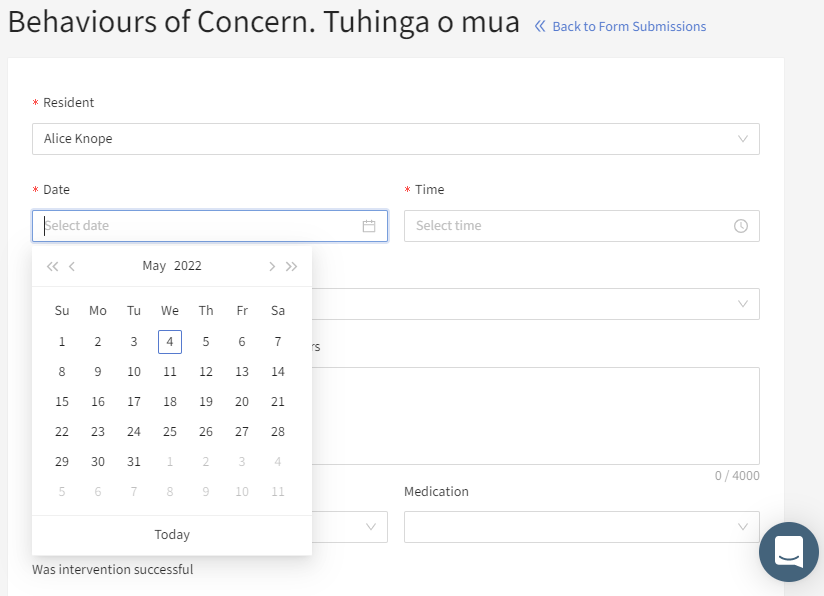
Task: Pick May 4 in the calendar
Action: pyautogui.click(x=170, y=342)
